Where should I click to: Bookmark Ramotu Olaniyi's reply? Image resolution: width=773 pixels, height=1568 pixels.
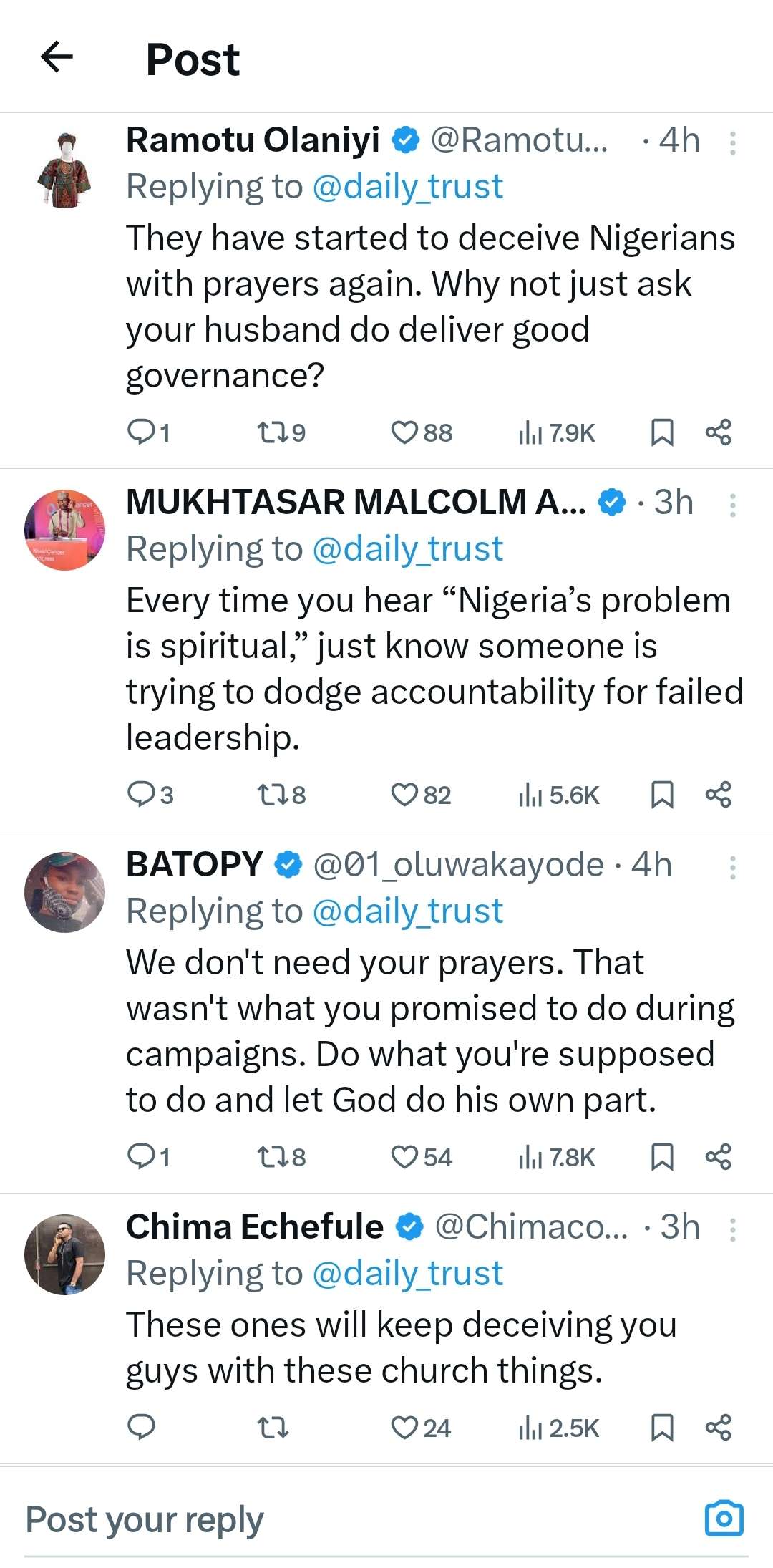coord(661,432)
